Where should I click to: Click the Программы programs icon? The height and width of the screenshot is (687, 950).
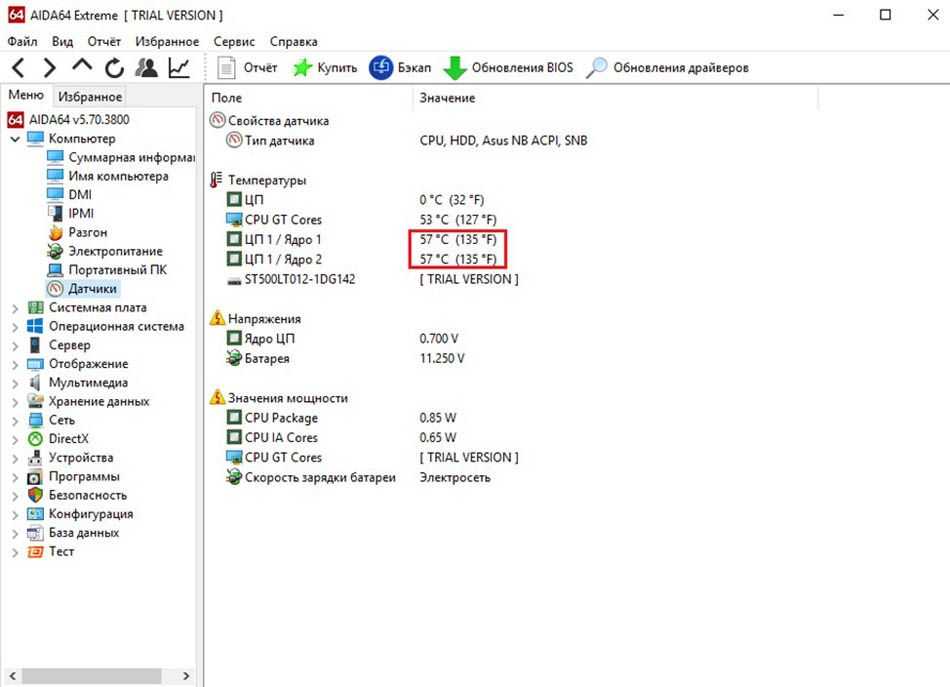(x=35, y=477)
